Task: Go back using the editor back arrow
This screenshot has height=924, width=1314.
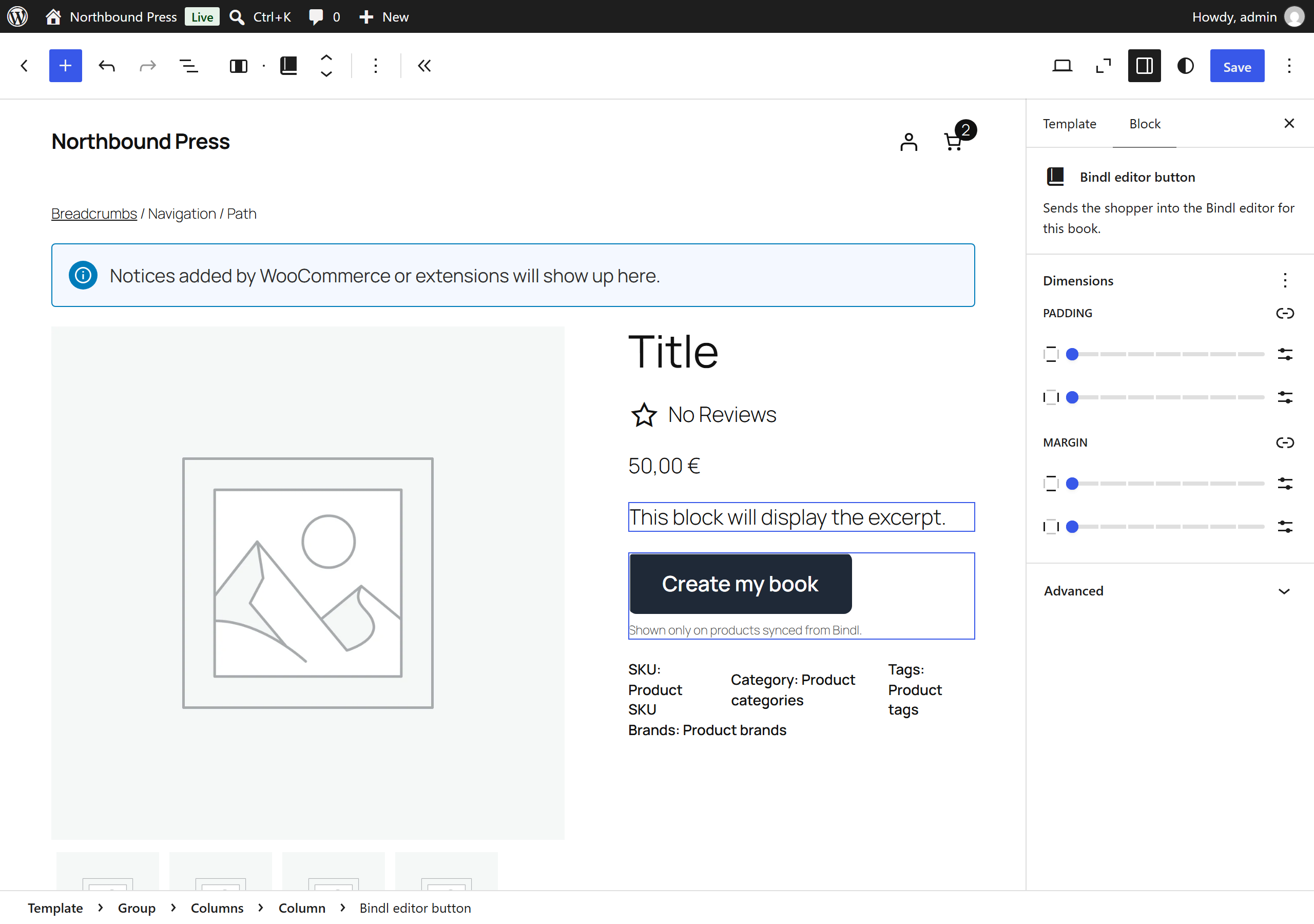Action: [x=24, y=66]
